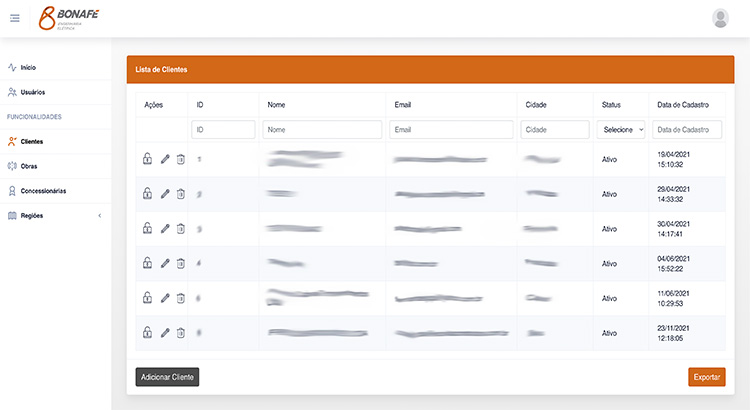Edit client registered 19/04/2021 with pencil
Screen dimensions: 750x410
point(165,159)
